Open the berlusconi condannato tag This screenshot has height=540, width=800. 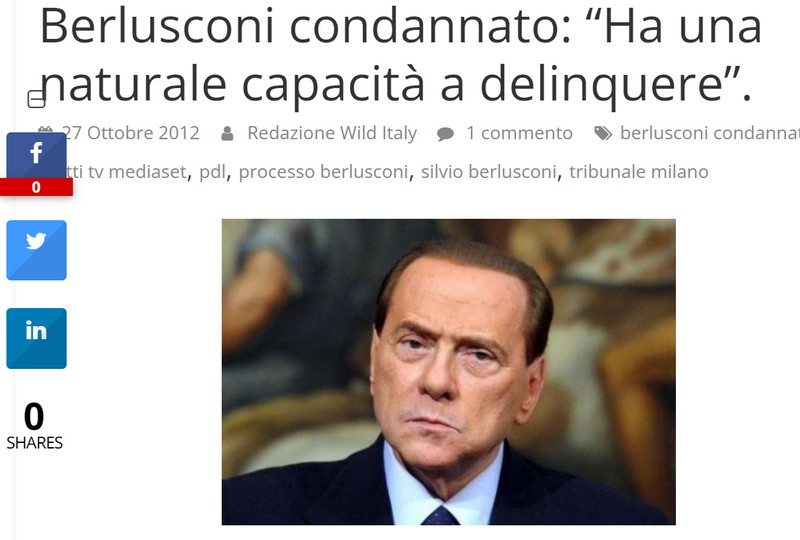click(x=710, y=133)
